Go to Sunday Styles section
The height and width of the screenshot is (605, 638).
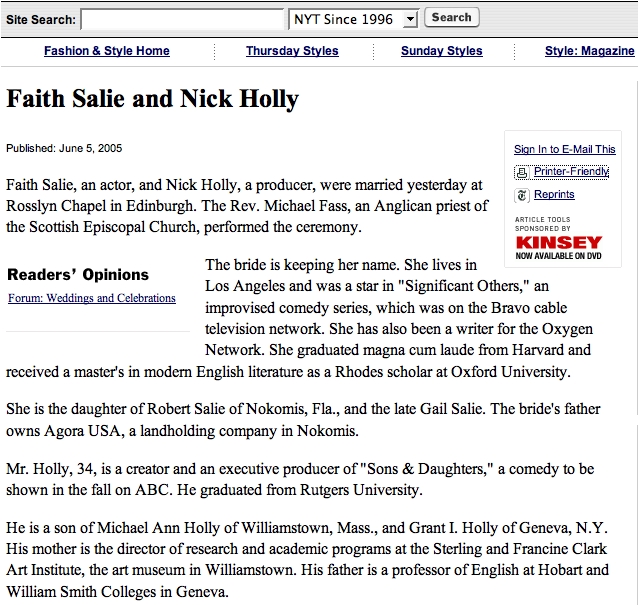click(x=441, y=51)
